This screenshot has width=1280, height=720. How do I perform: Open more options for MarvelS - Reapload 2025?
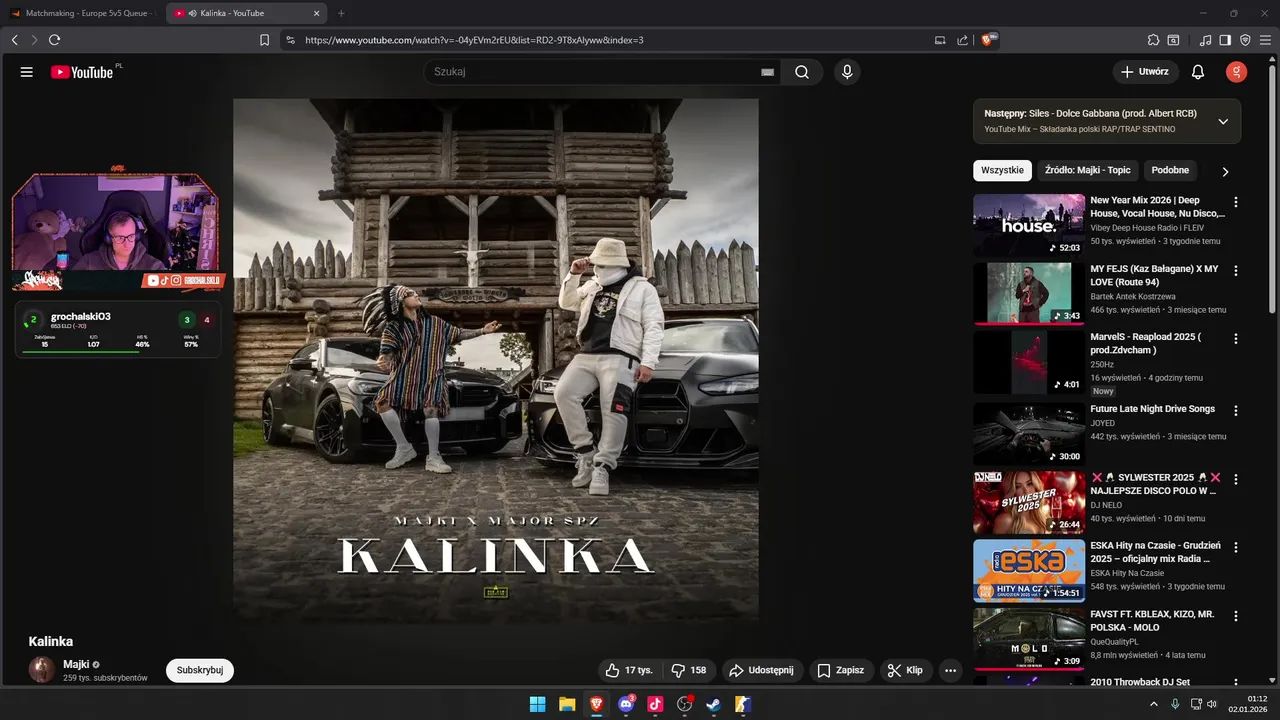pos(1236,339)
